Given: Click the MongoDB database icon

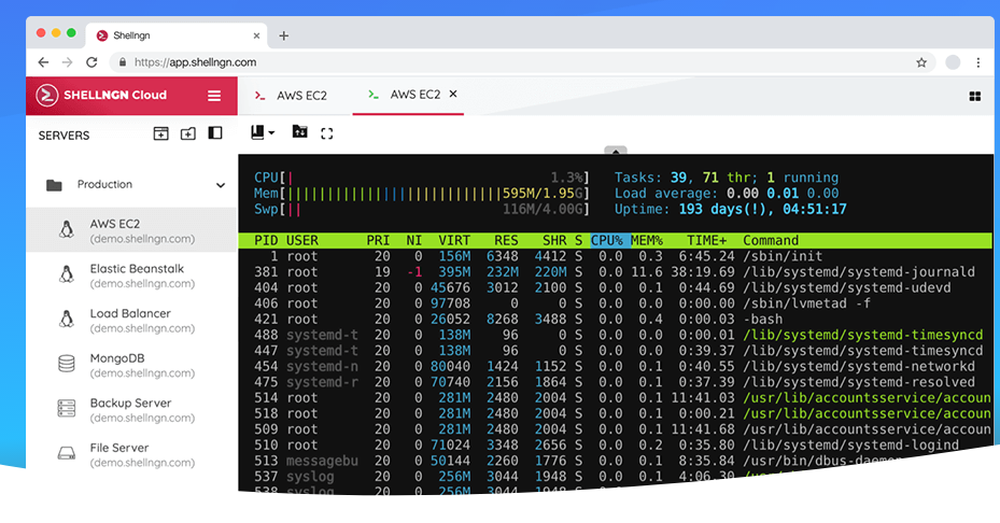Looking at the screenshot, I should 66,364.
